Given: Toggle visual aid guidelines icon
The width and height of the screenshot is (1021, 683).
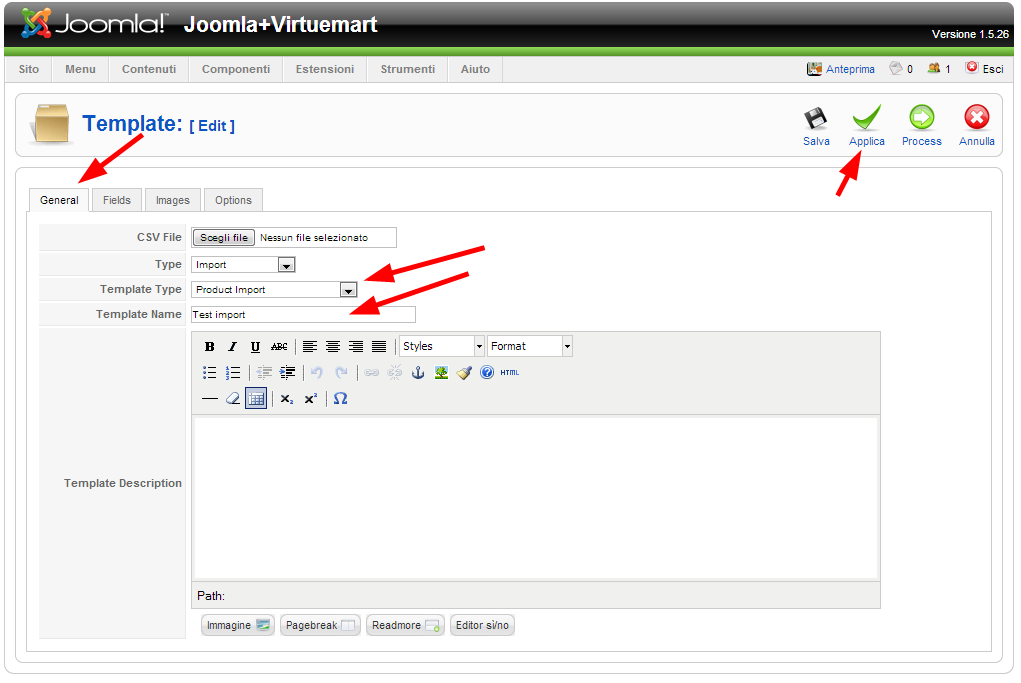Looking at the screenshot, I should [x=256, y=399].
